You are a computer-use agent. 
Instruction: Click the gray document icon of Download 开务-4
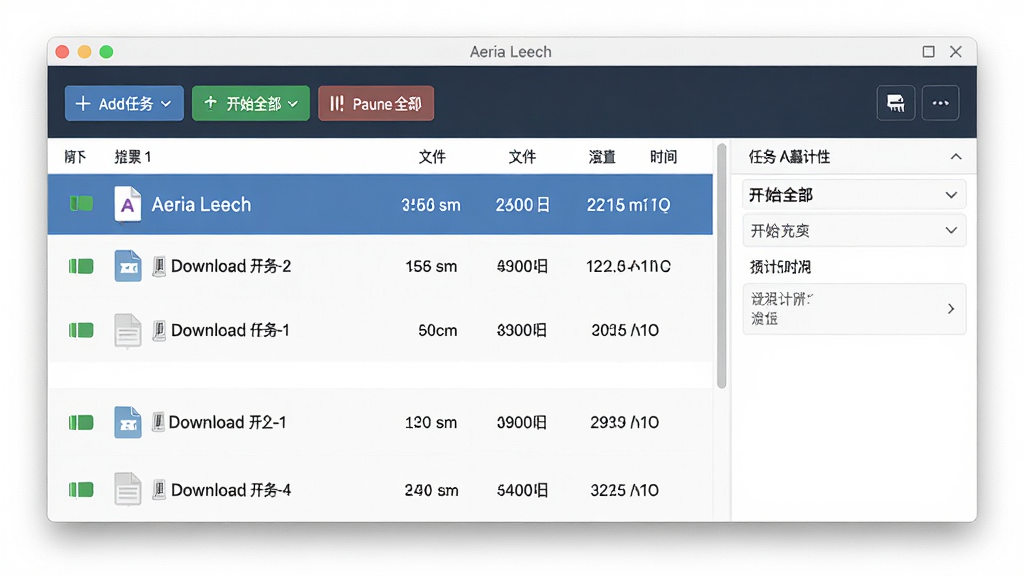click(127, 489)
